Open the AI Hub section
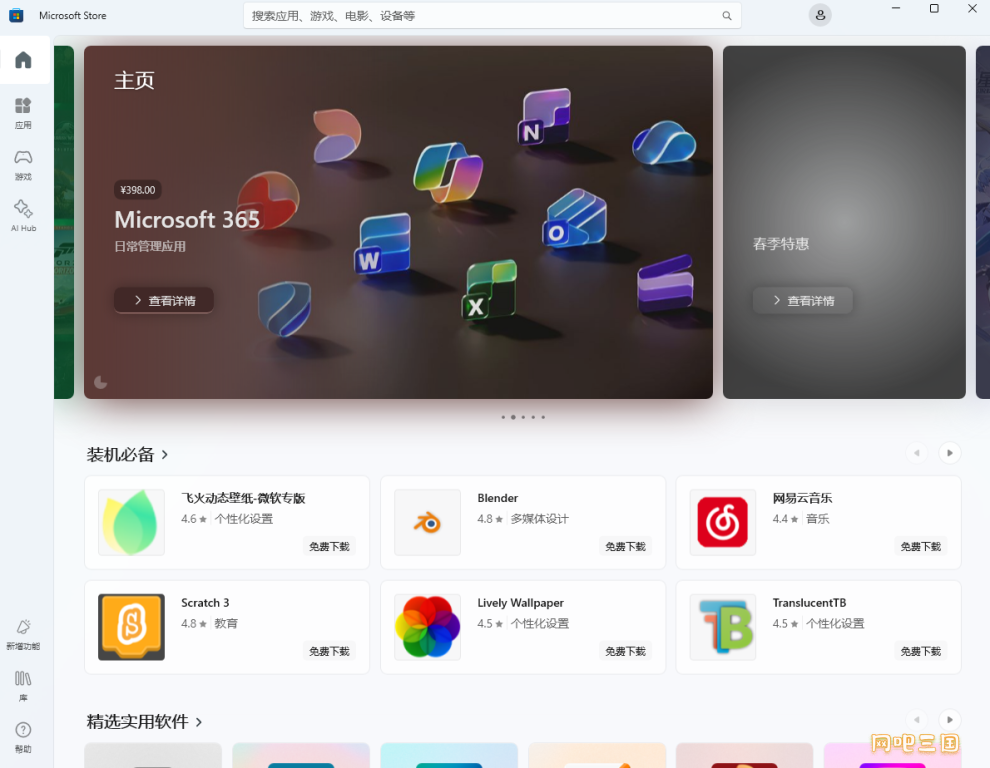Viewport: 990px width, 768px height. (x=23, y=216)
